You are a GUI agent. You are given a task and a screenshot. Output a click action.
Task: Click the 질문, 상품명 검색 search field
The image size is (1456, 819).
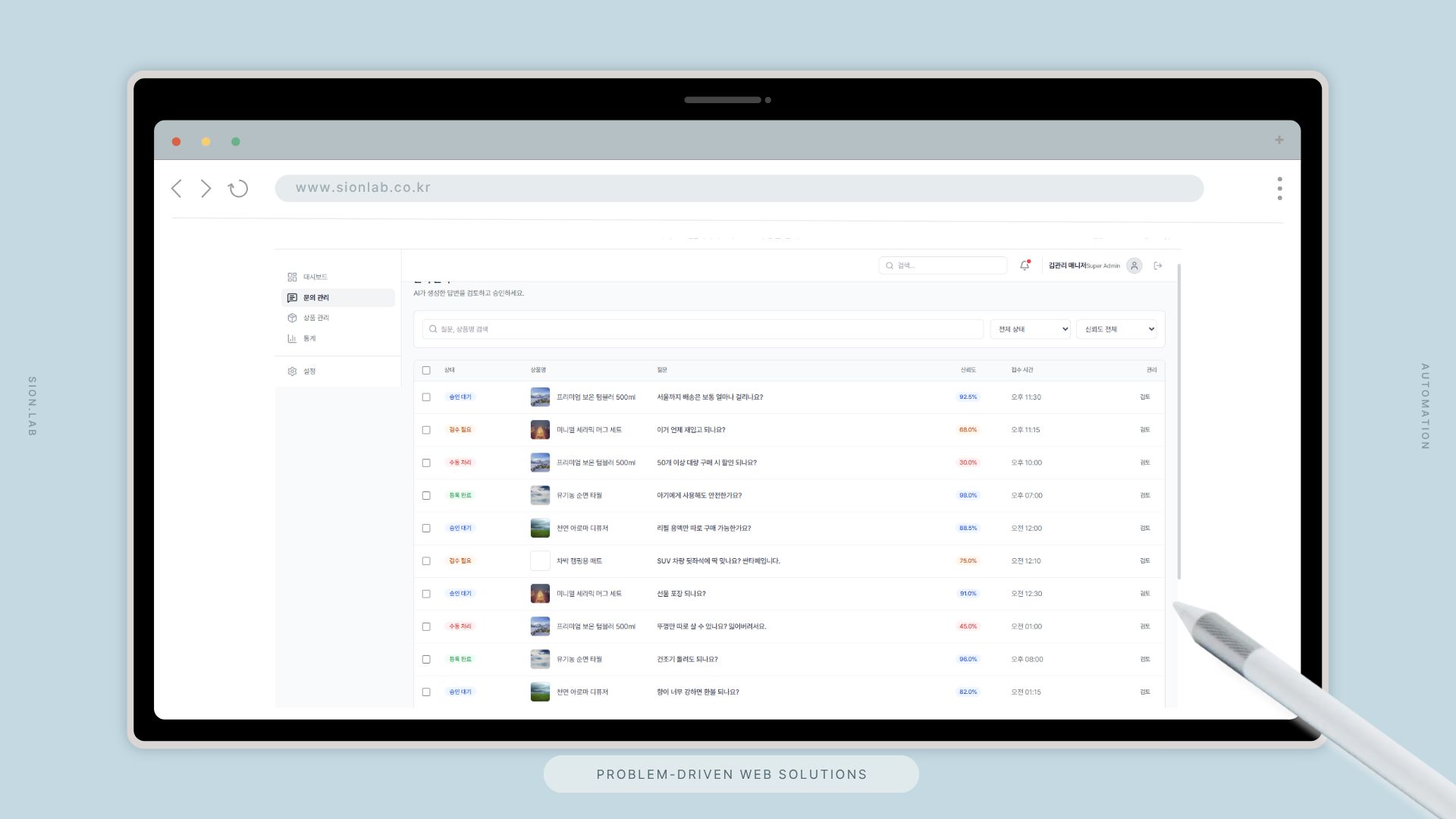(703, 329)
